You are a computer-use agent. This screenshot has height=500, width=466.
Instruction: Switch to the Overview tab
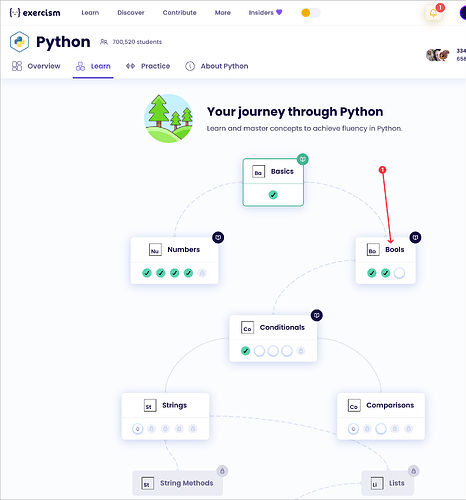click(x=36, y=66)
